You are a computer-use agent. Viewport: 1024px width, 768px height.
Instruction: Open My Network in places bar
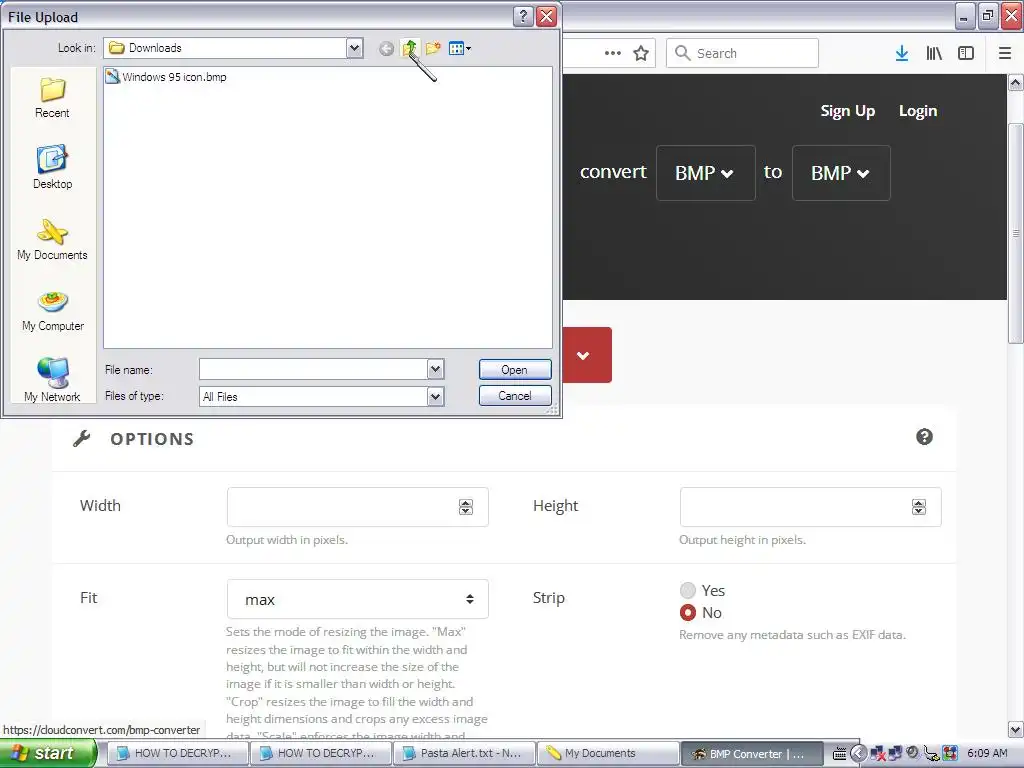[52, 380]
